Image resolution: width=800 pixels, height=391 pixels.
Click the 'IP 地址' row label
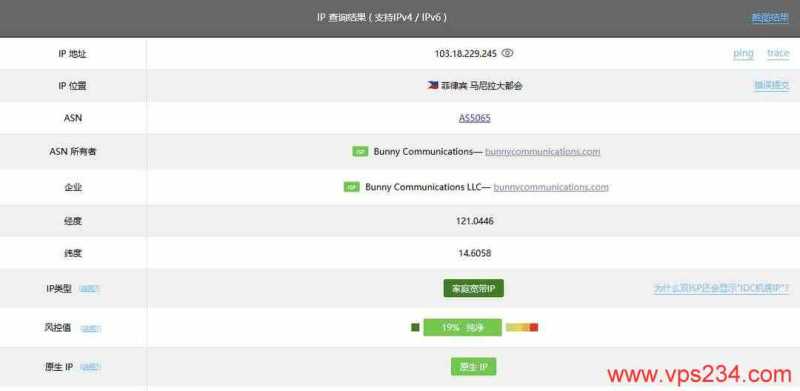(x=72, y=54)
